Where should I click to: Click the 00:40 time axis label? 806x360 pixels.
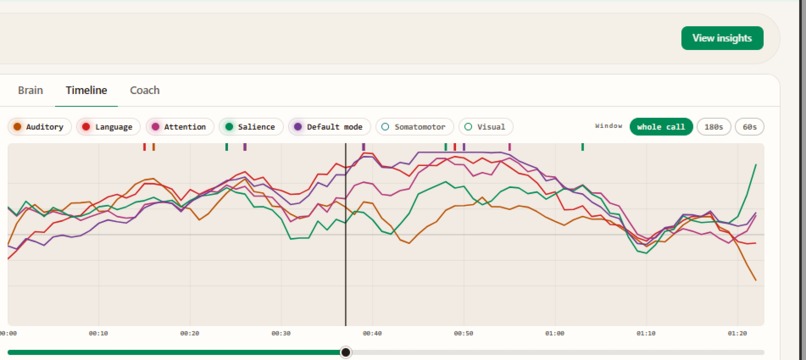pos(372,333)
